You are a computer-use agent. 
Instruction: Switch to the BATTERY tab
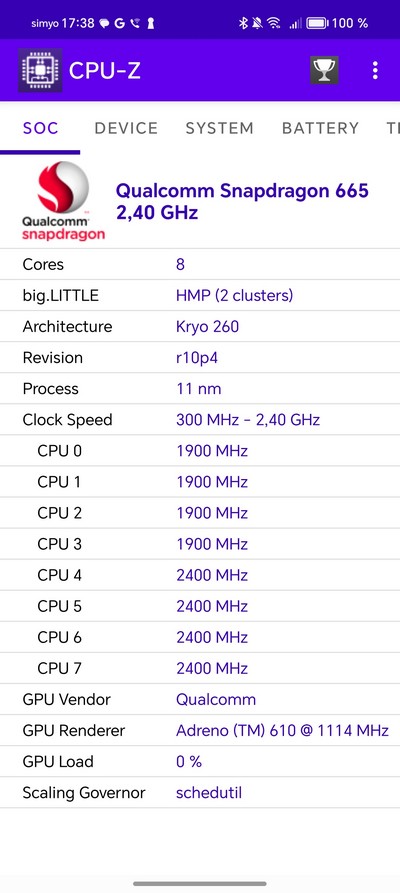[x=320, y=128]
